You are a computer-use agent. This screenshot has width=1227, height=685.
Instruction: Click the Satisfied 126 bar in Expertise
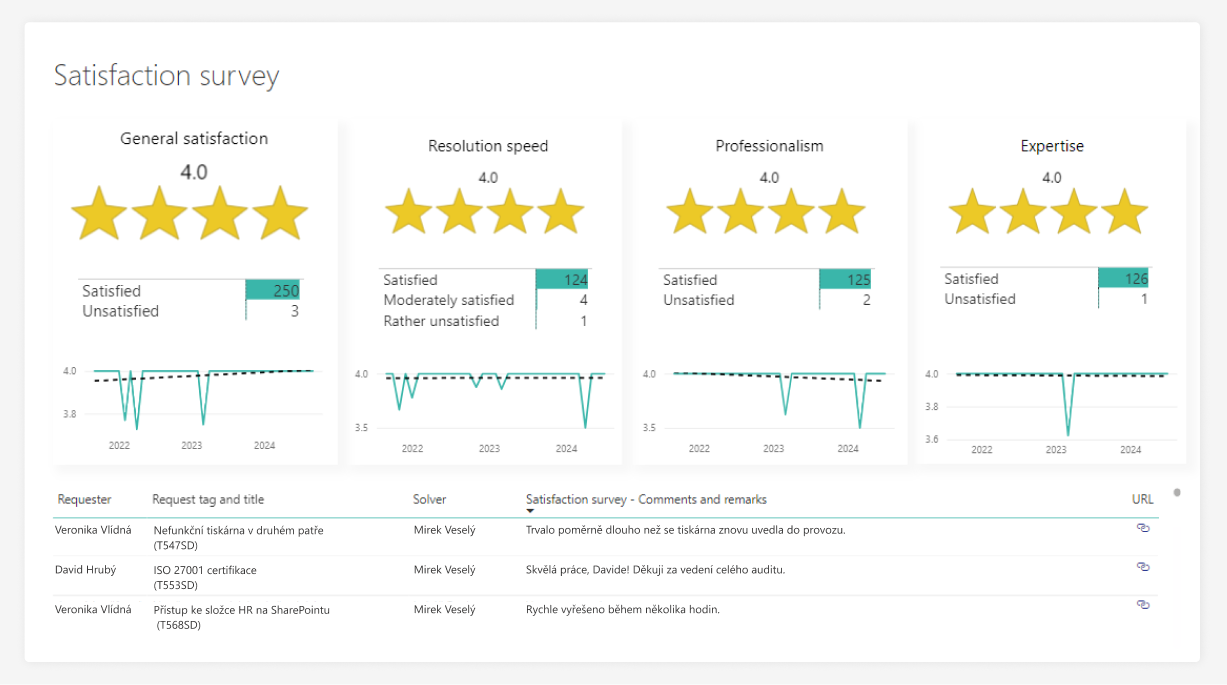click(x=1123, y=279)
